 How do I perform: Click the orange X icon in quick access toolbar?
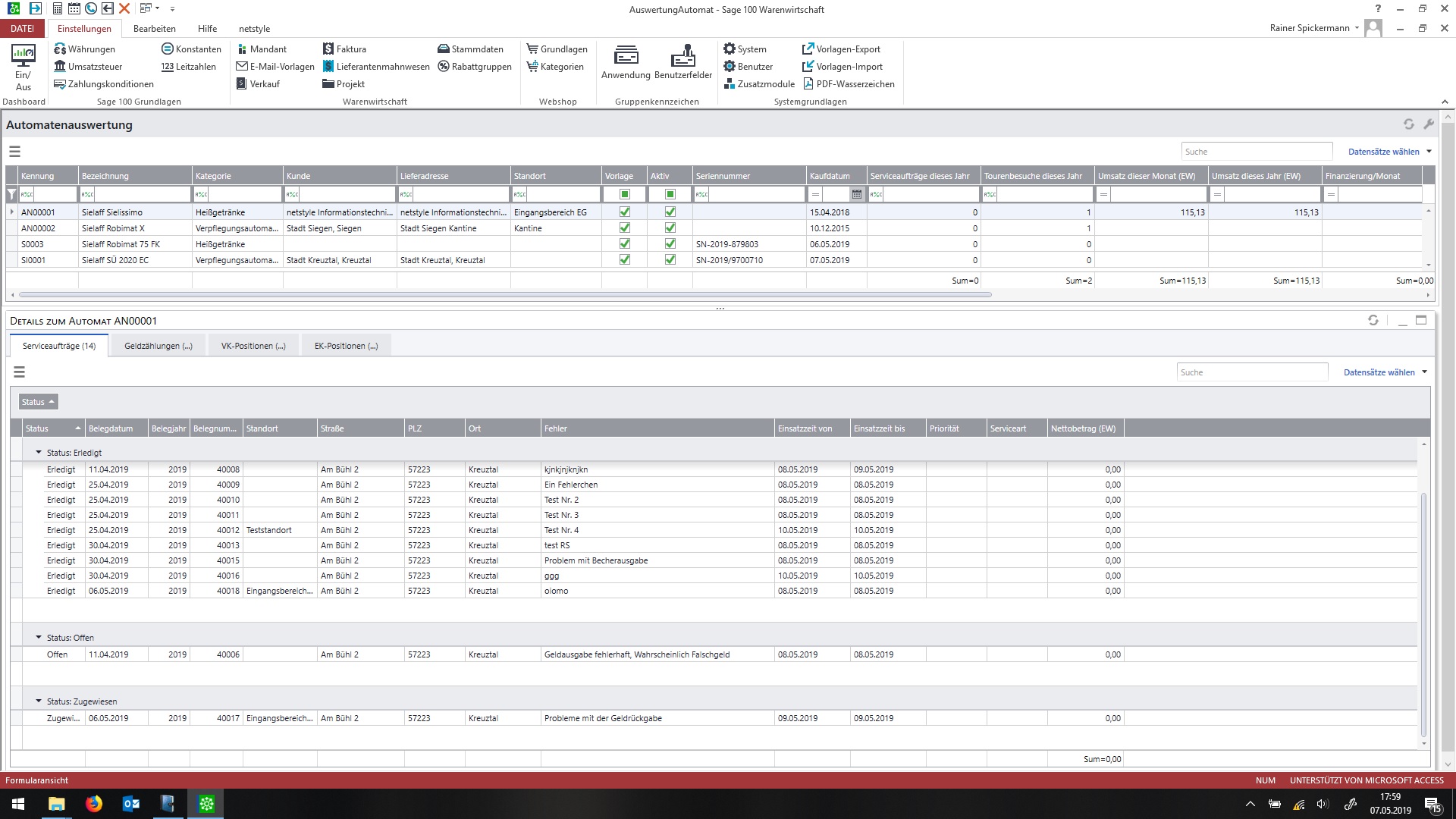(124, 9)
